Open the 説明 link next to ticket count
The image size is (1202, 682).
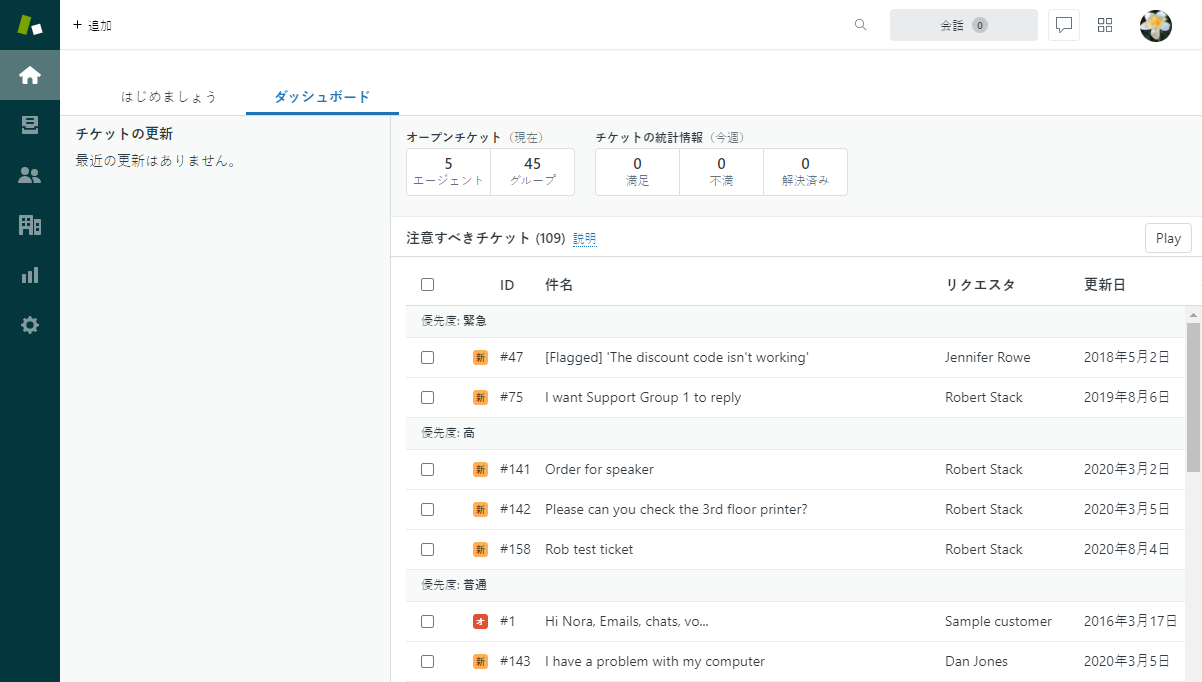point(584,239)
